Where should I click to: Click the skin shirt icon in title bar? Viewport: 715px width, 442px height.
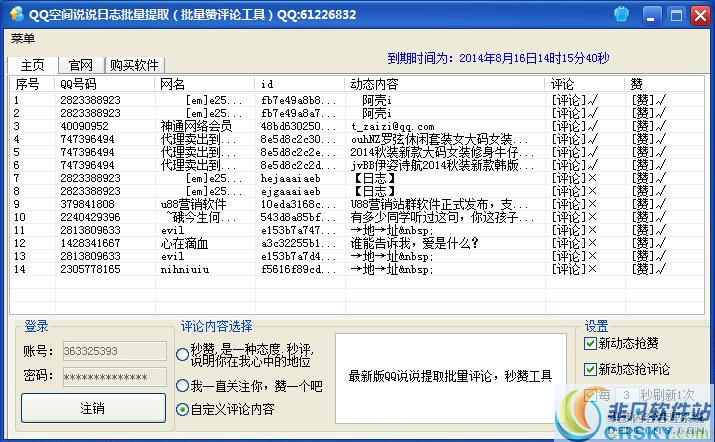coord(621,14)
